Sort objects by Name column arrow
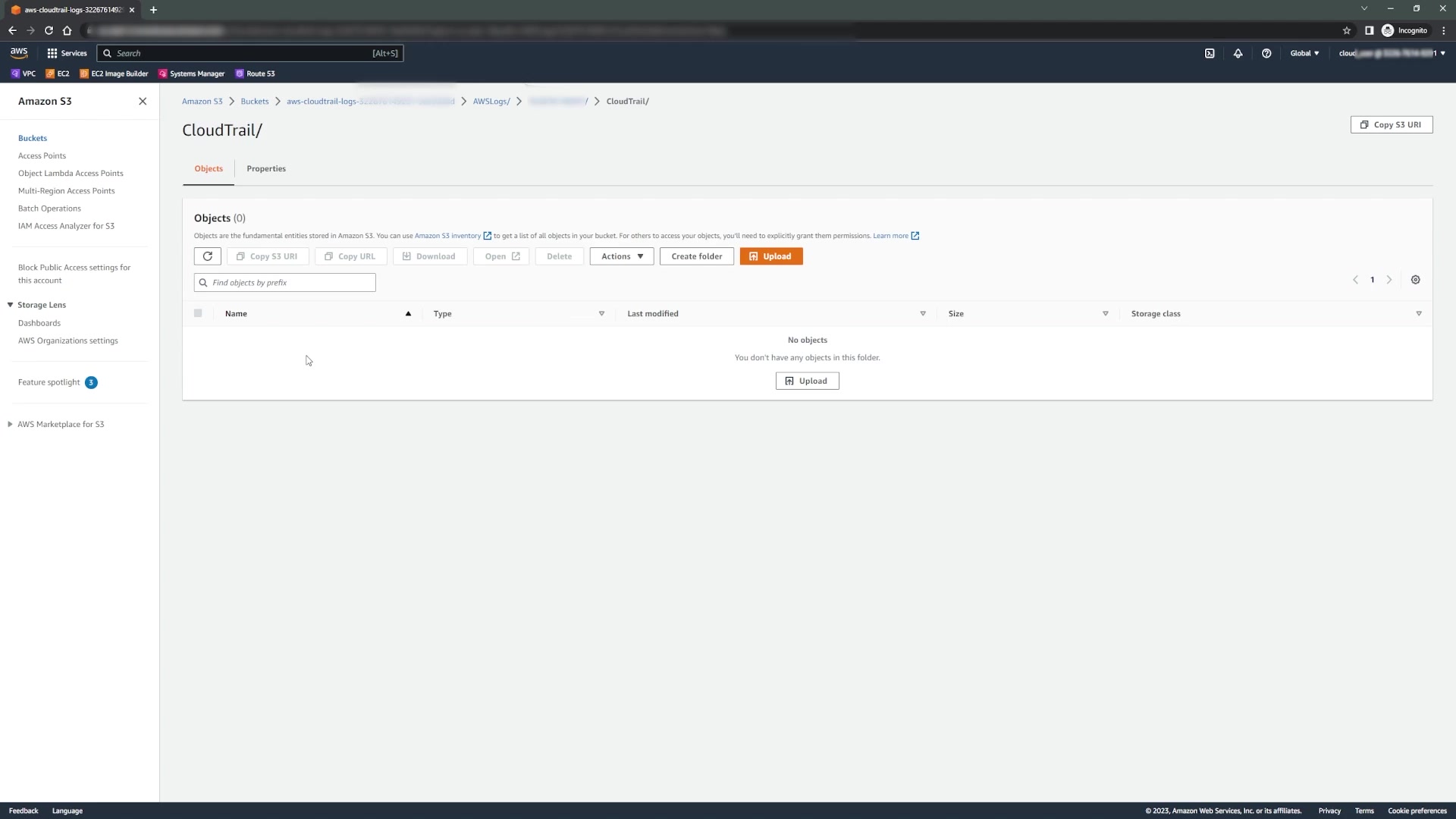The image size is (1456, 819). tap(408, 313)
